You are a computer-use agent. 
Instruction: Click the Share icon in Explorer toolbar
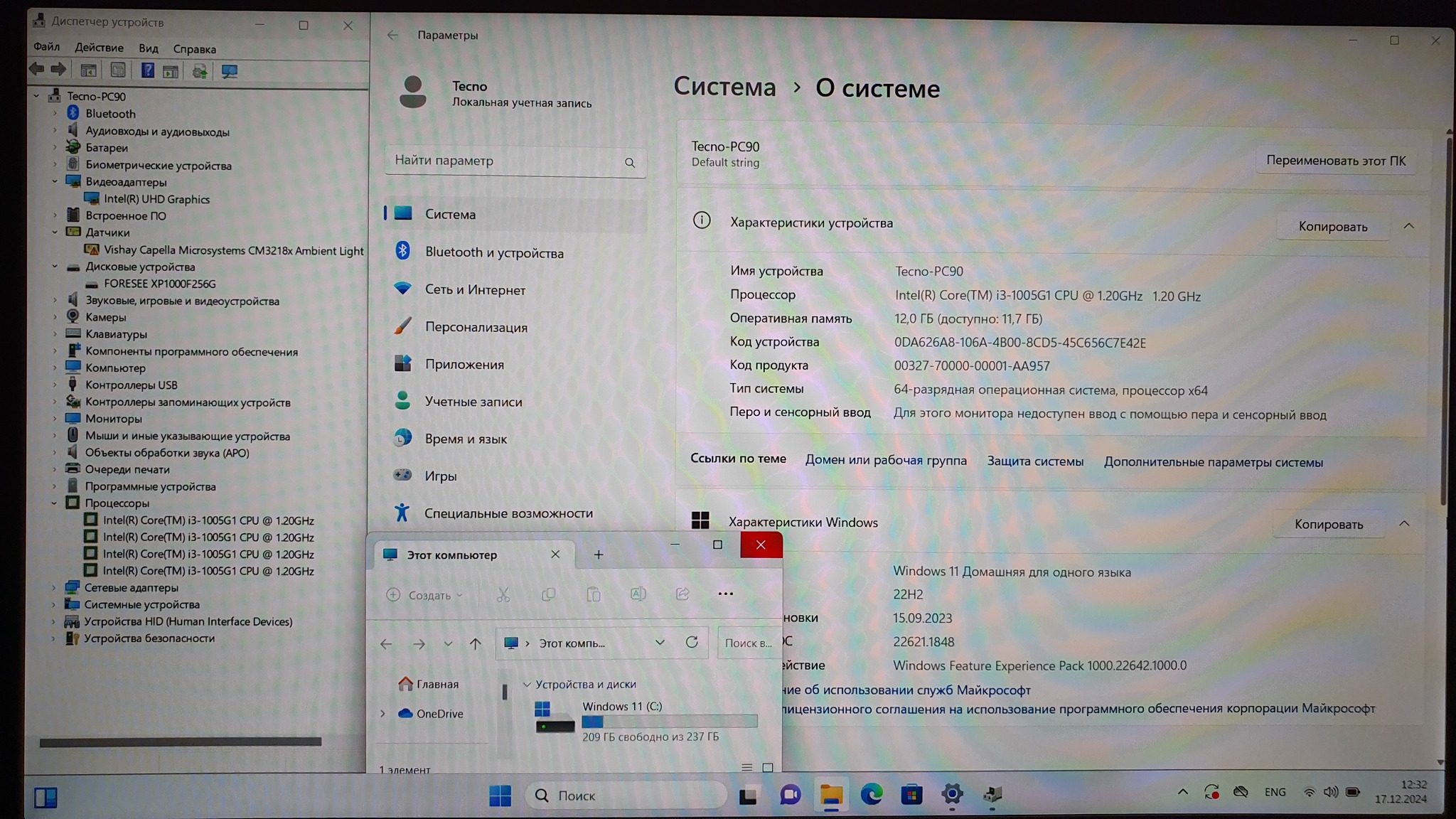[682, 594]
